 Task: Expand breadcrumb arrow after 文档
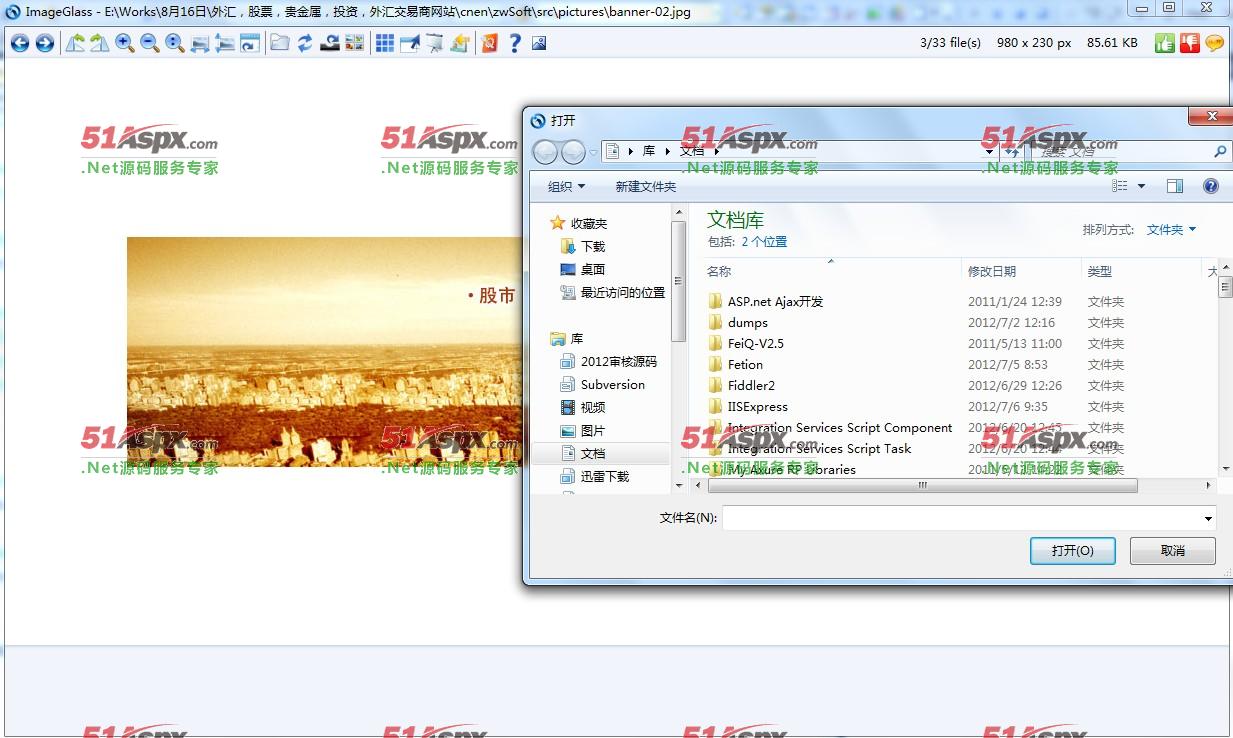[717, 151]
